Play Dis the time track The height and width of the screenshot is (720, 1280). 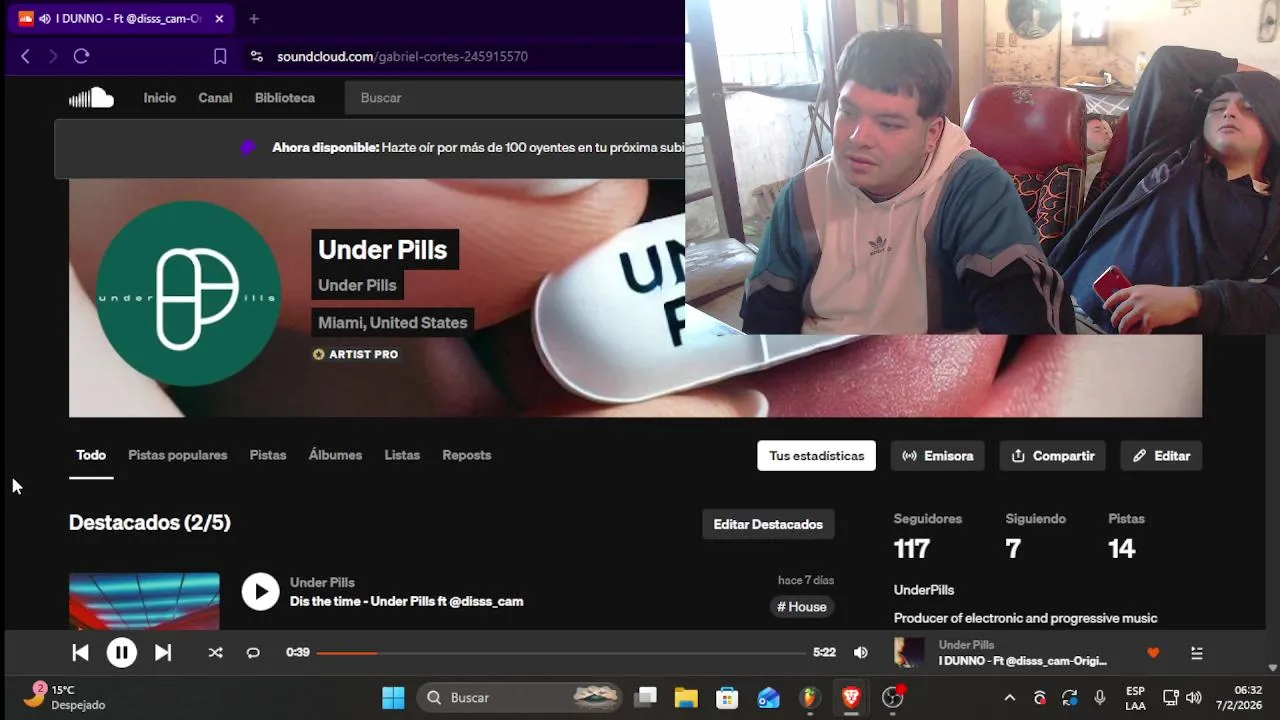point(260,592)
